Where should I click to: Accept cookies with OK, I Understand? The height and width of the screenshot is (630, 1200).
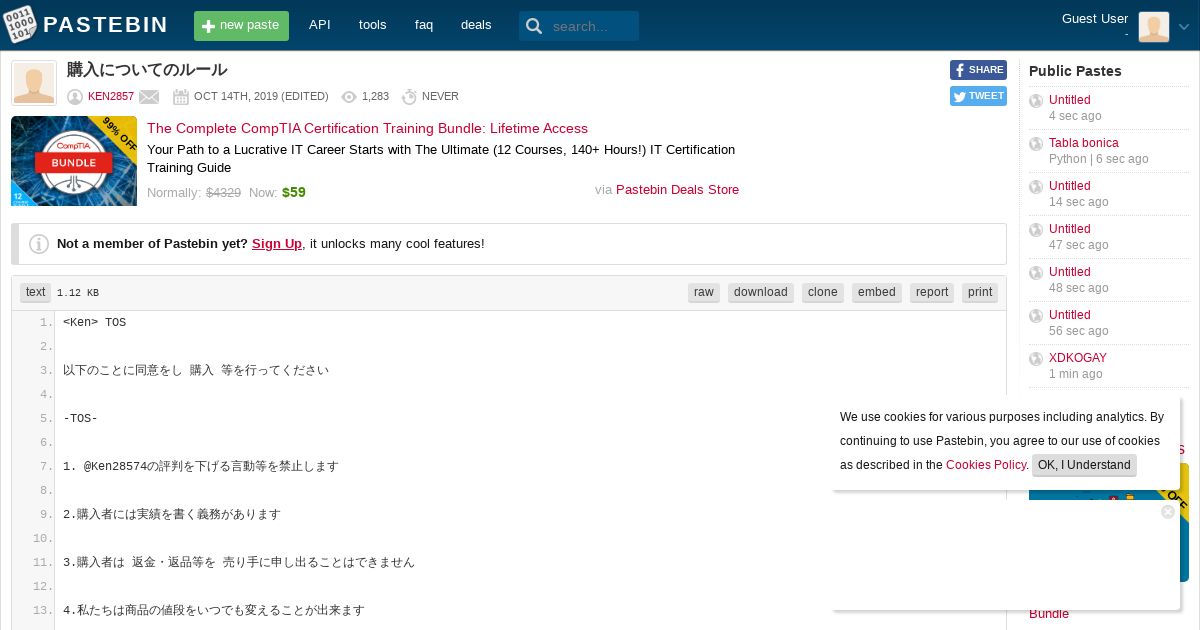pyautogui.click(x=1084, y=465)
